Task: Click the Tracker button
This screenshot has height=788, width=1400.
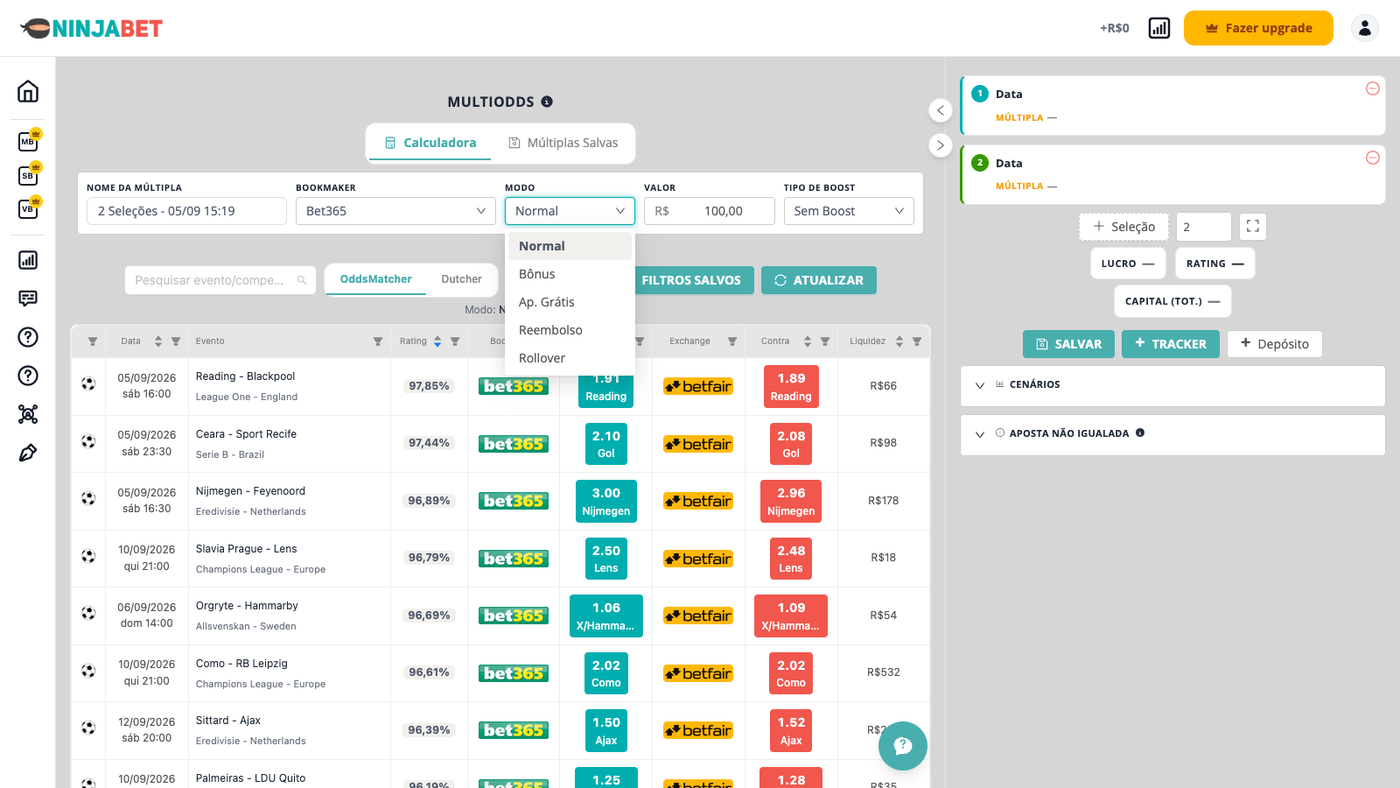Action: click(x=1171, y=344)
